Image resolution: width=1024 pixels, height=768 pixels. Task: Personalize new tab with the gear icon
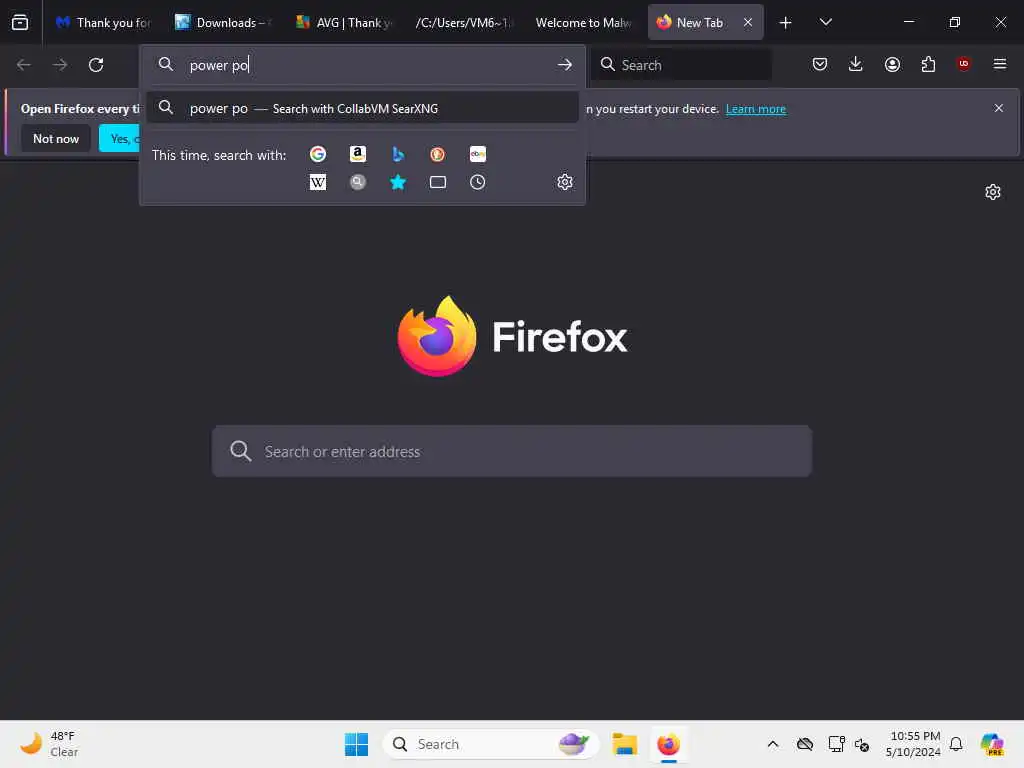[x=993, y=192]
